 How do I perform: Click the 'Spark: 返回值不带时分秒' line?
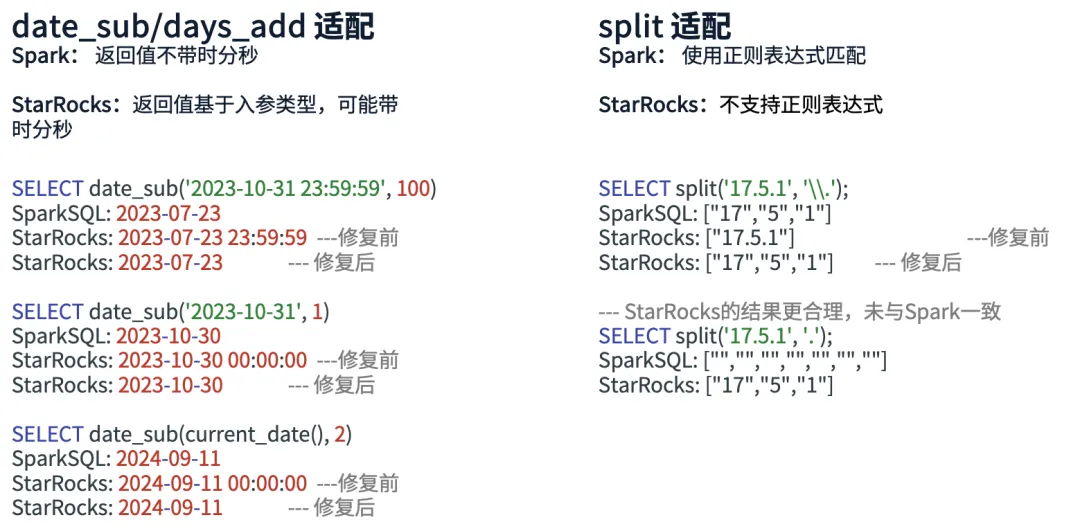[x=135, y=55]
